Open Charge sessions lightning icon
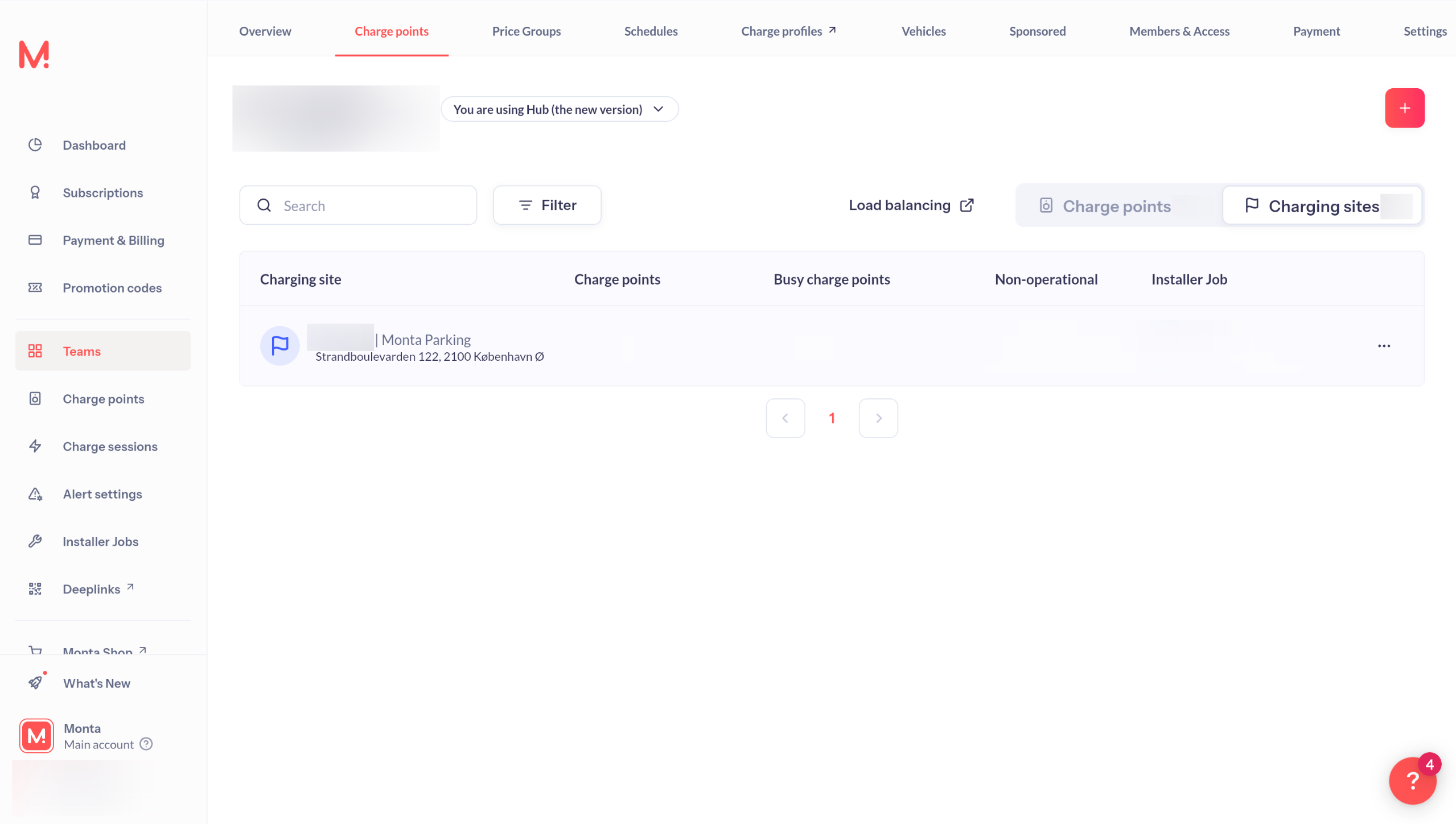The image size is (1456, 824). (x=35, y=446)
